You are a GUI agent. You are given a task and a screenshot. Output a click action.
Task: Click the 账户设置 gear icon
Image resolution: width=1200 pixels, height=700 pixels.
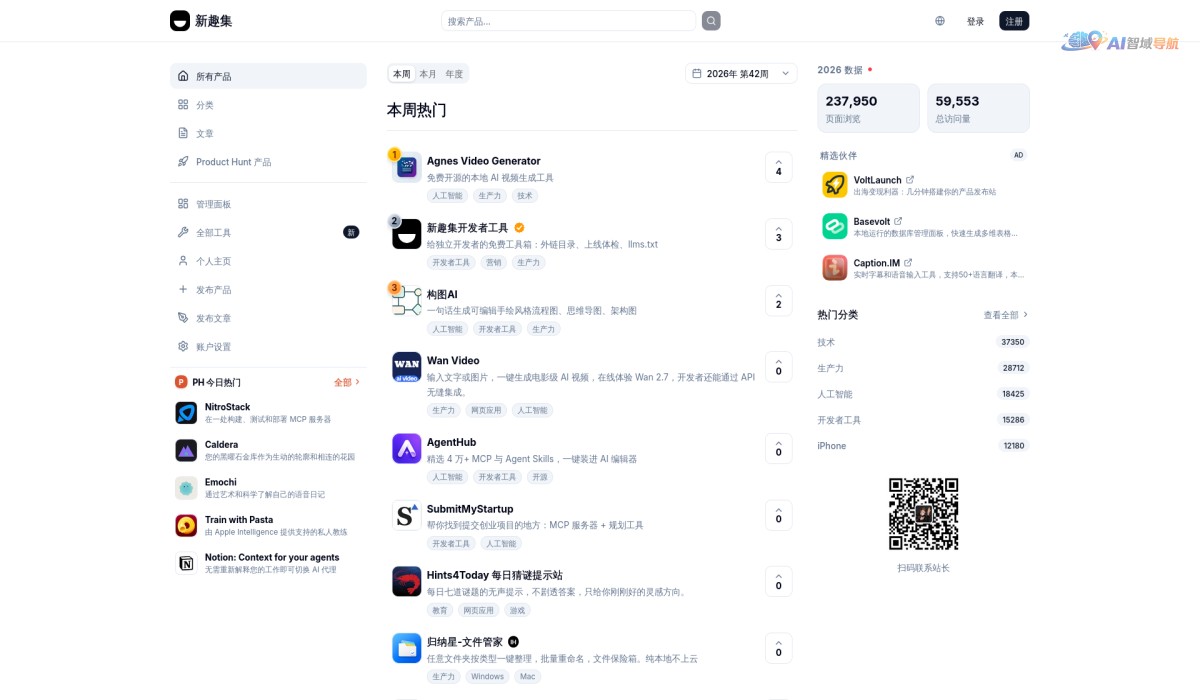[183, 346]
